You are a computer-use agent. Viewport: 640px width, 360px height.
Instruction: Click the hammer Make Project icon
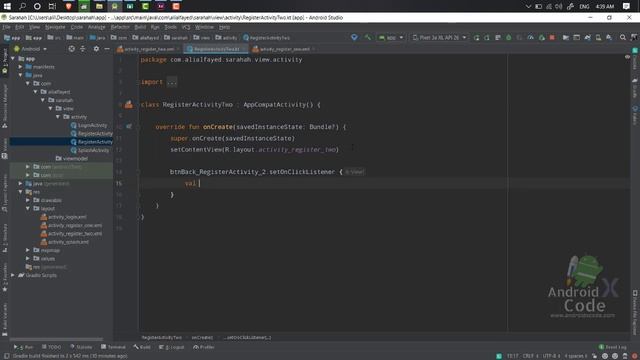click(x=368, y=38)
